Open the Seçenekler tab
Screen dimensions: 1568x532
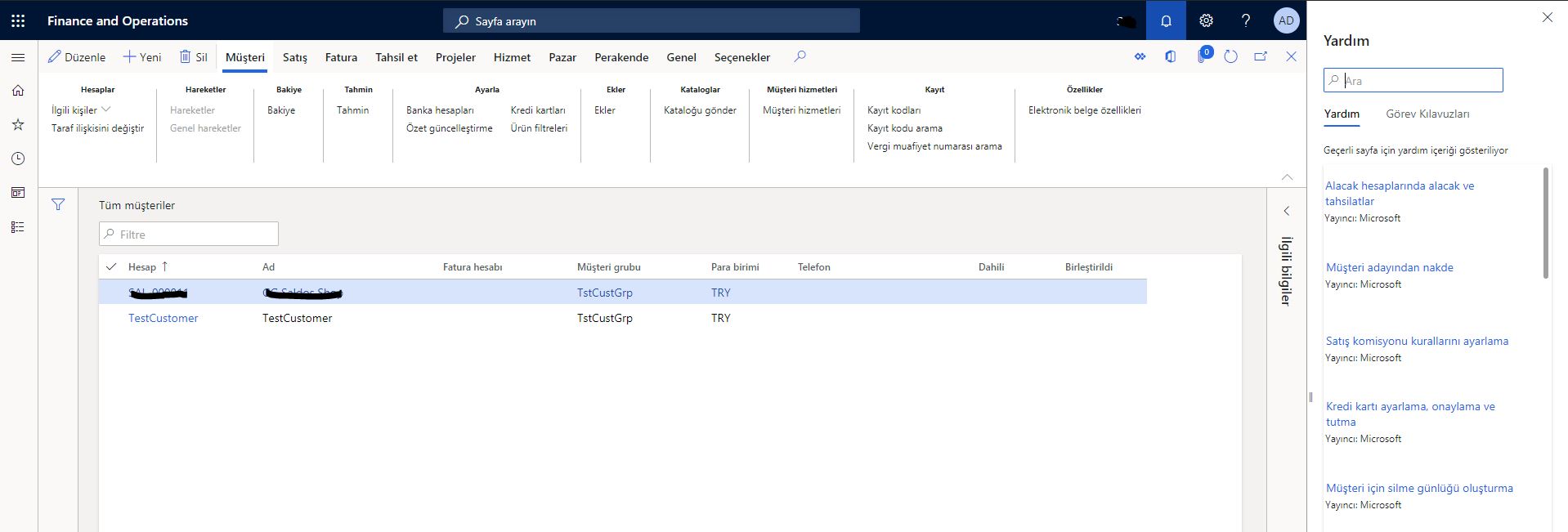742,57
